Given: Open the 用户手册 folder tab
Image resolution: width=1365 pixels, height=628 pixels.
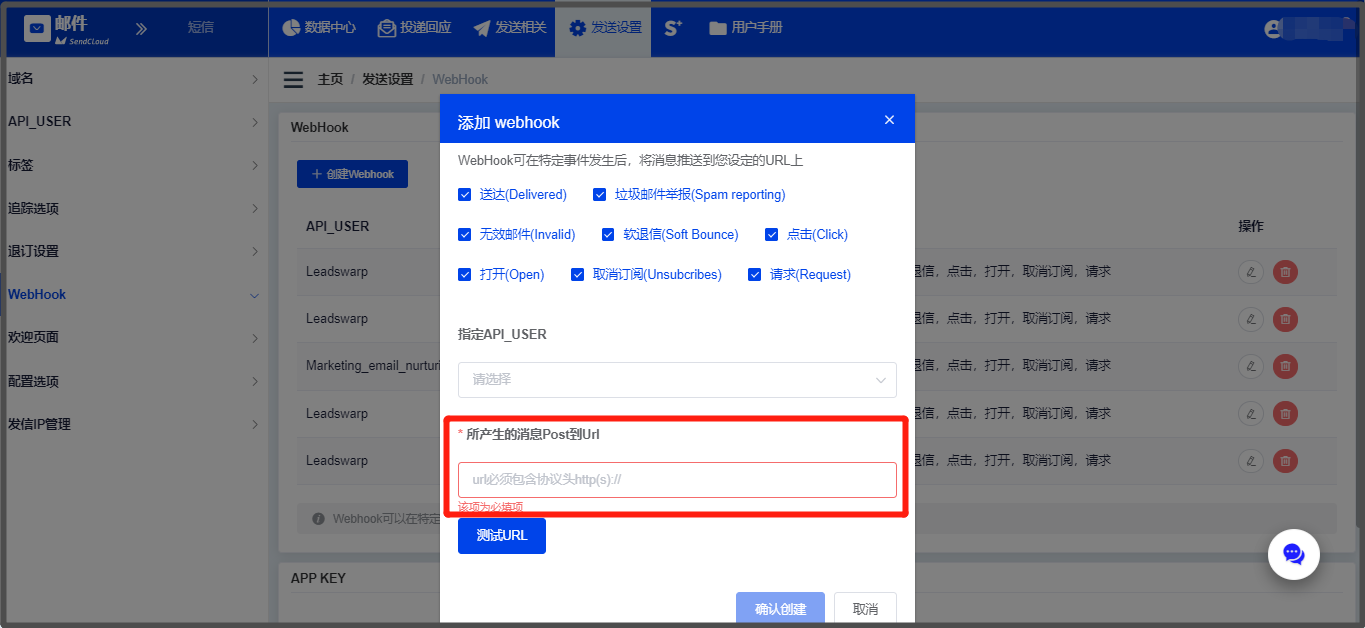Looking at the screenshot, I should coord(746,28).
